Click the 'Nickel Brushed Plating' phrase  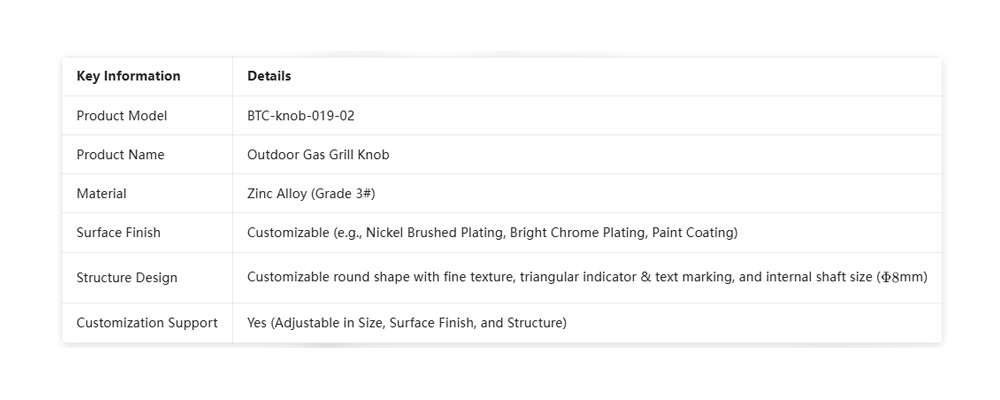tap(433, 233)
